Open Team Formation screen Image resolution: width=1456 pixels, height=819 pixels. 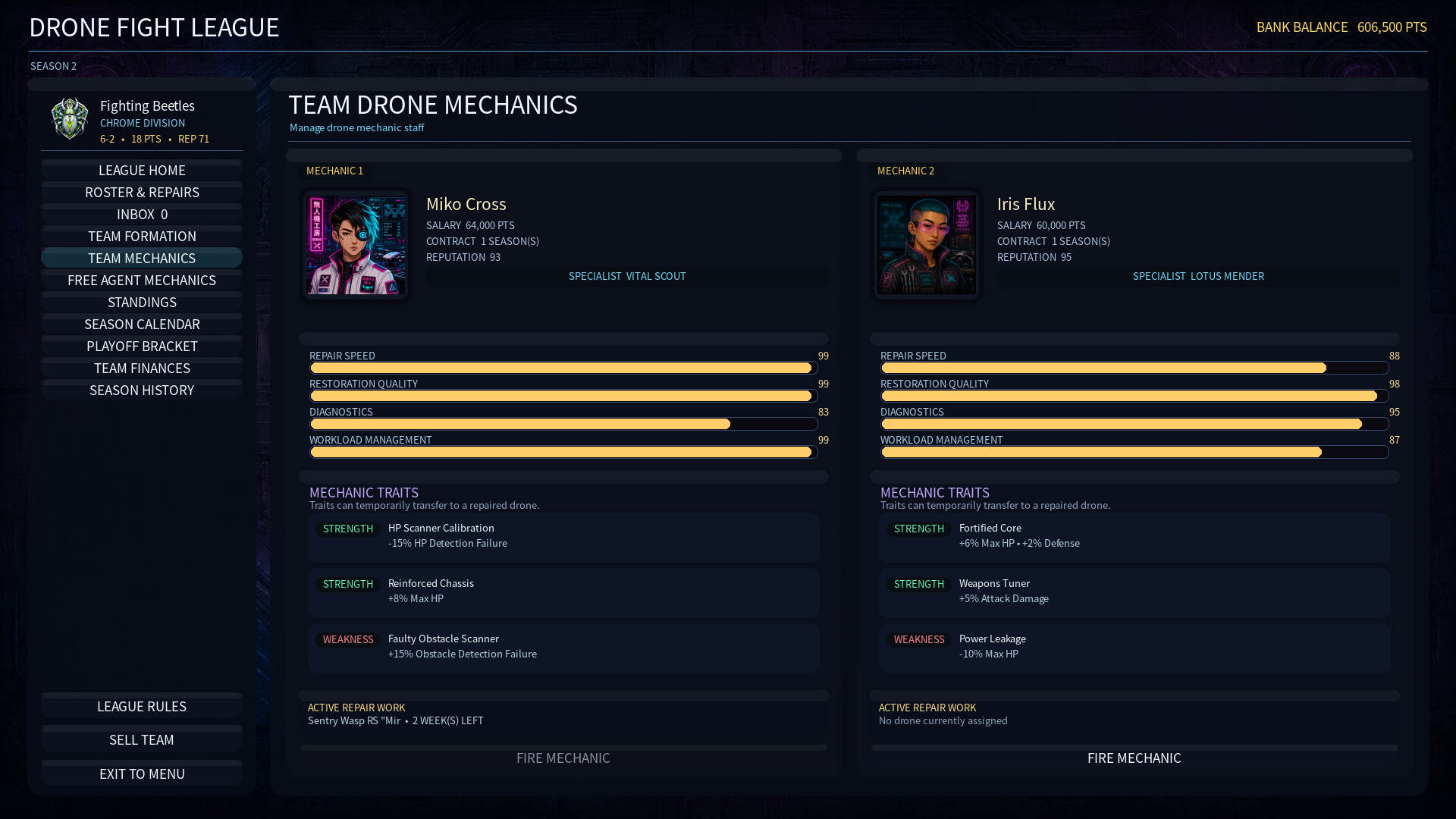tap(142, 236)
